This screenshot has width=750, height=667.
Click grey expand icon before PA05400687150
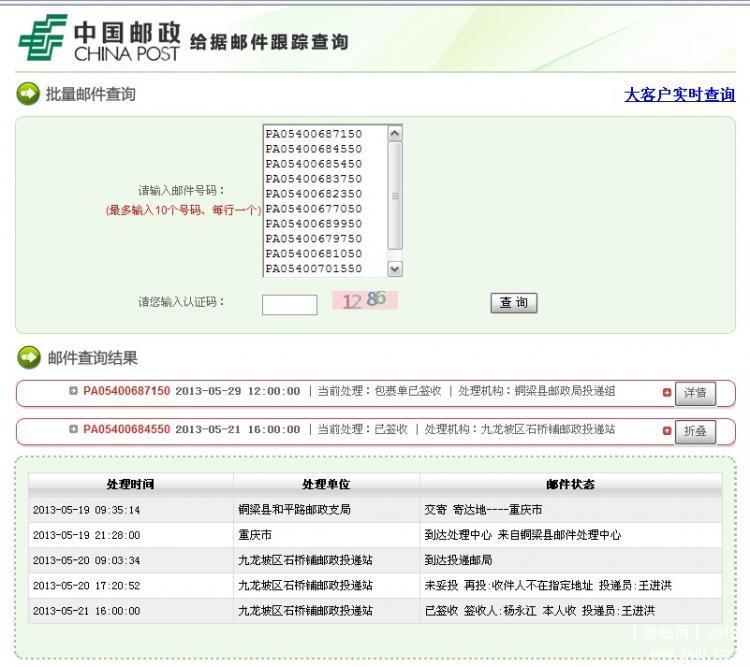click(73, 390)
